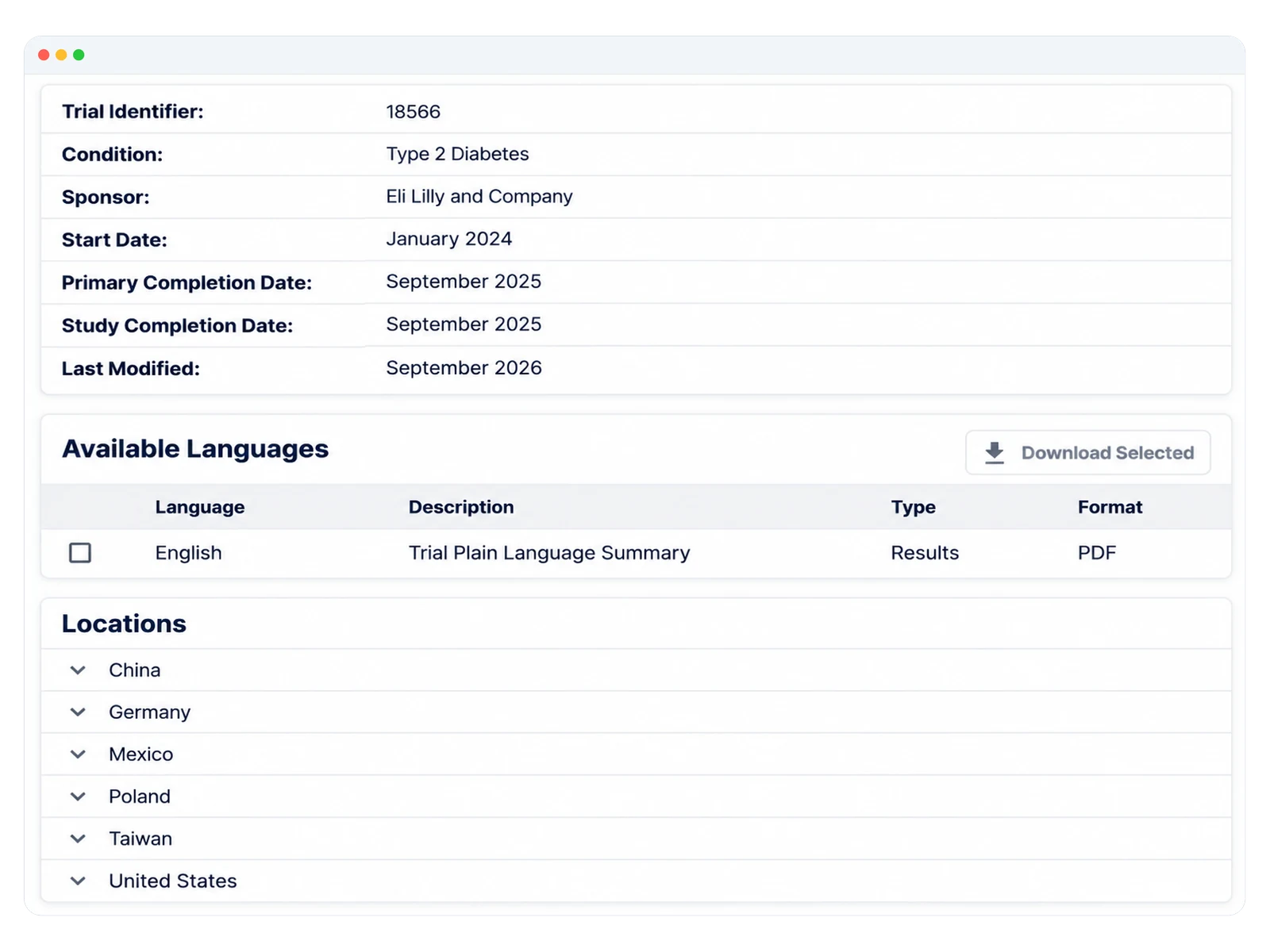The image size is (1270, 952).
Task: Click the Start Date label
Action: coord(114,240)
